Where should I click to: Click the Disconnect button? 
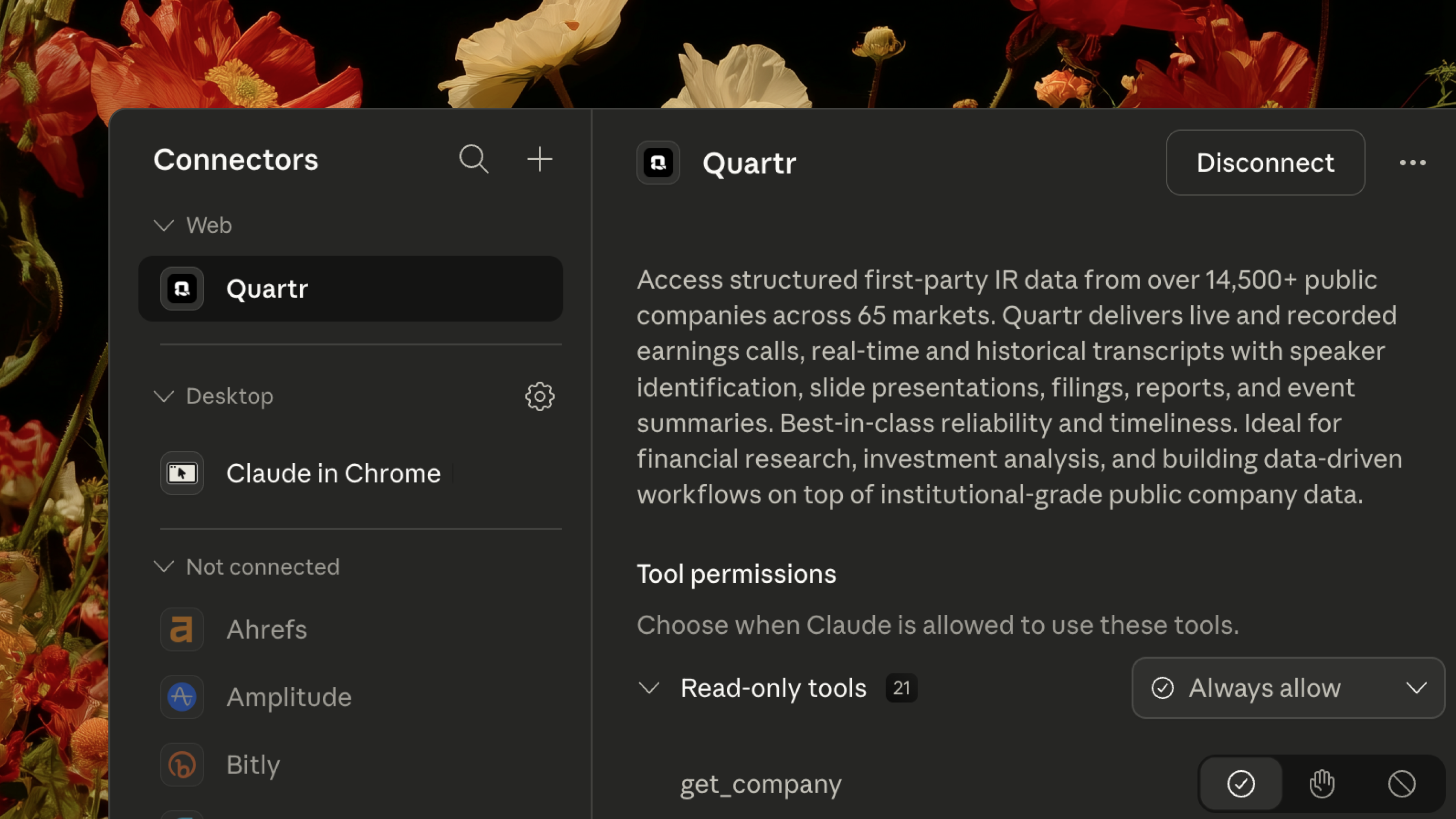(x=1265, y=163)
